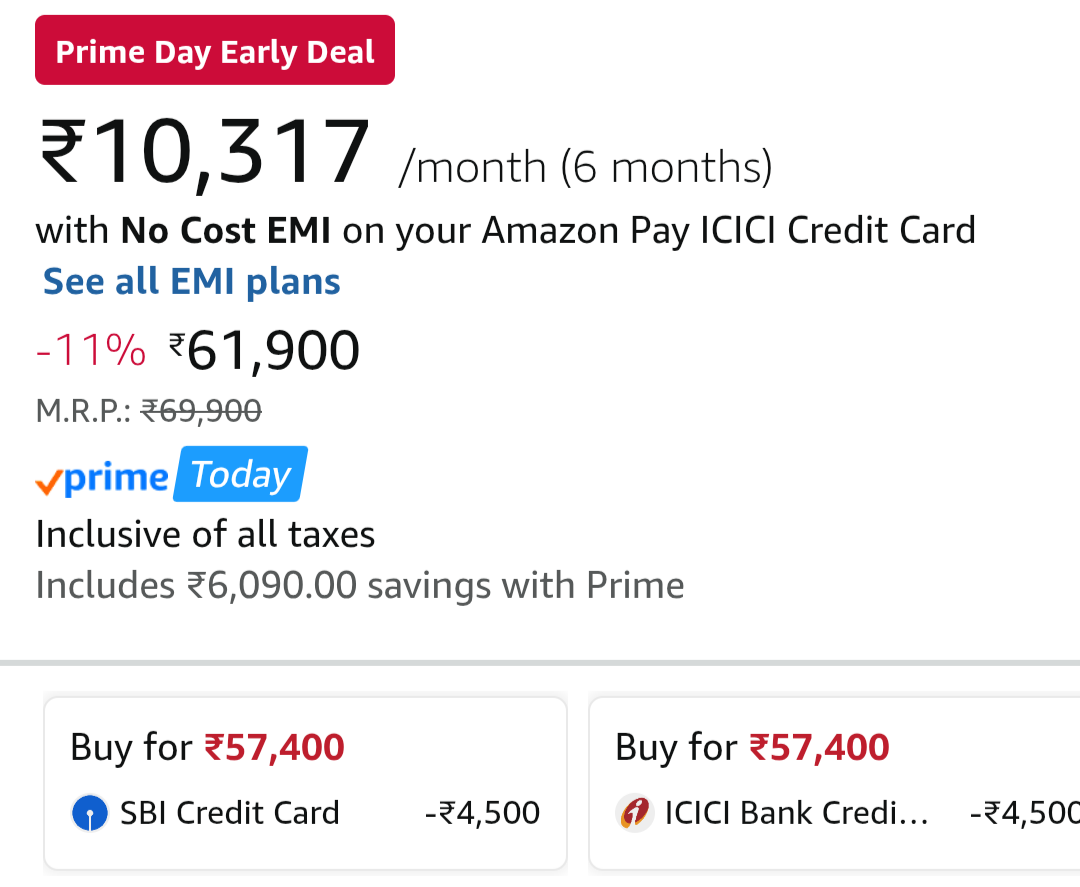The width and height of the screenshot is (1080, 887).
Task: Click the SBI bank logo icon
Action: (90, 813)
